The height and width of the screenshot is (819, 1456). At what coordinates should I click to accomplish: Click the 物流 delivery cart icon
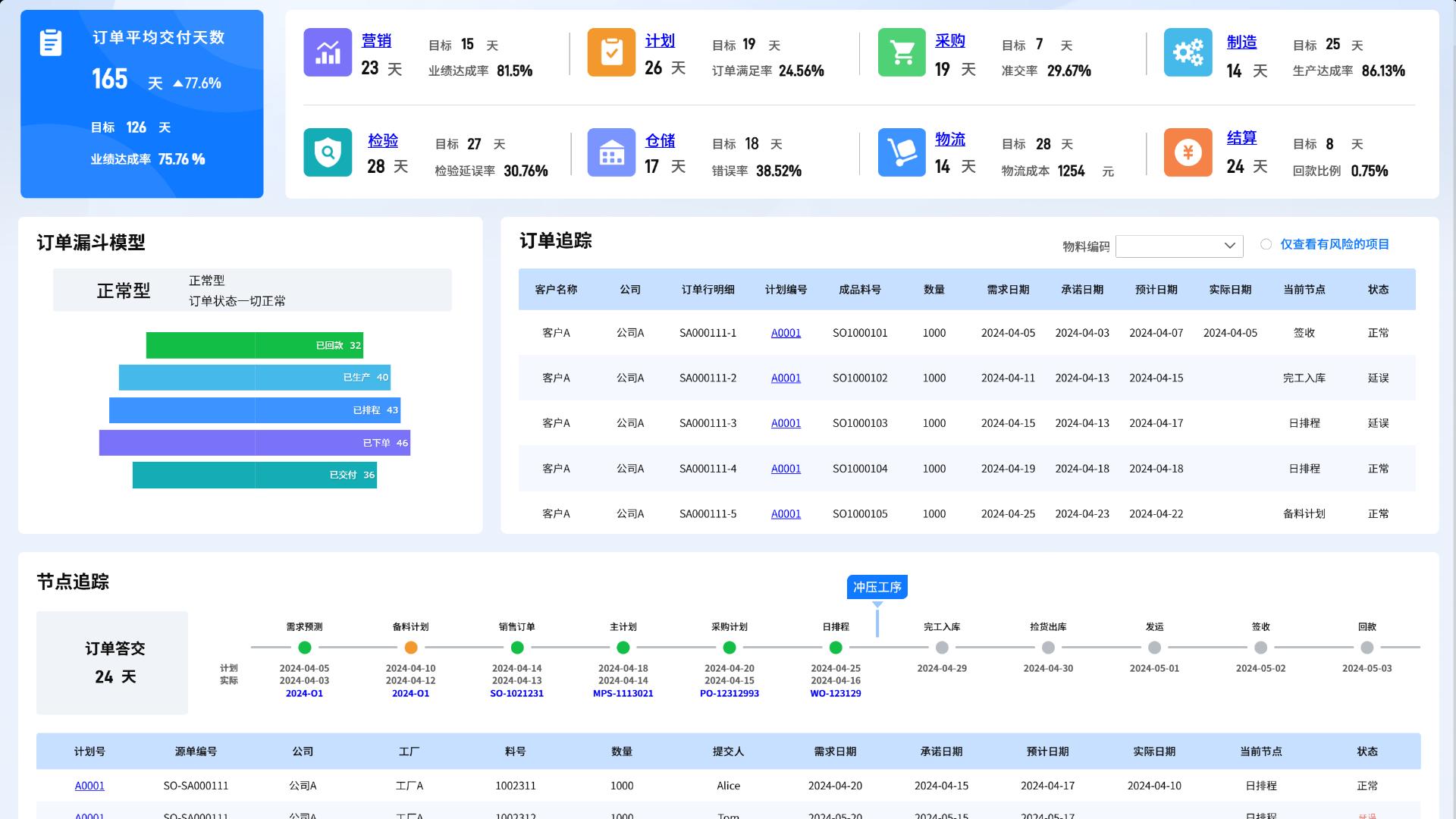click(x=901, y=152)
